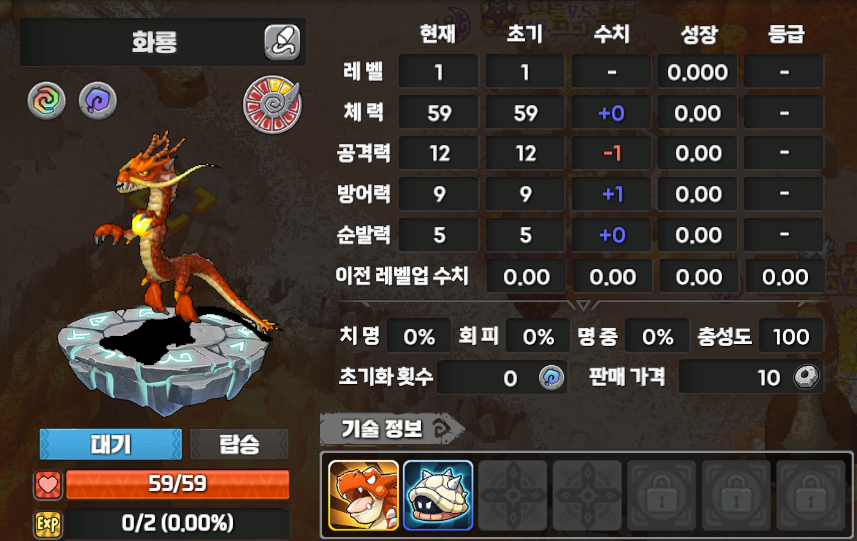Select the rainbow swirl element badge
857x541 pixels.
(x=46, y=102)
